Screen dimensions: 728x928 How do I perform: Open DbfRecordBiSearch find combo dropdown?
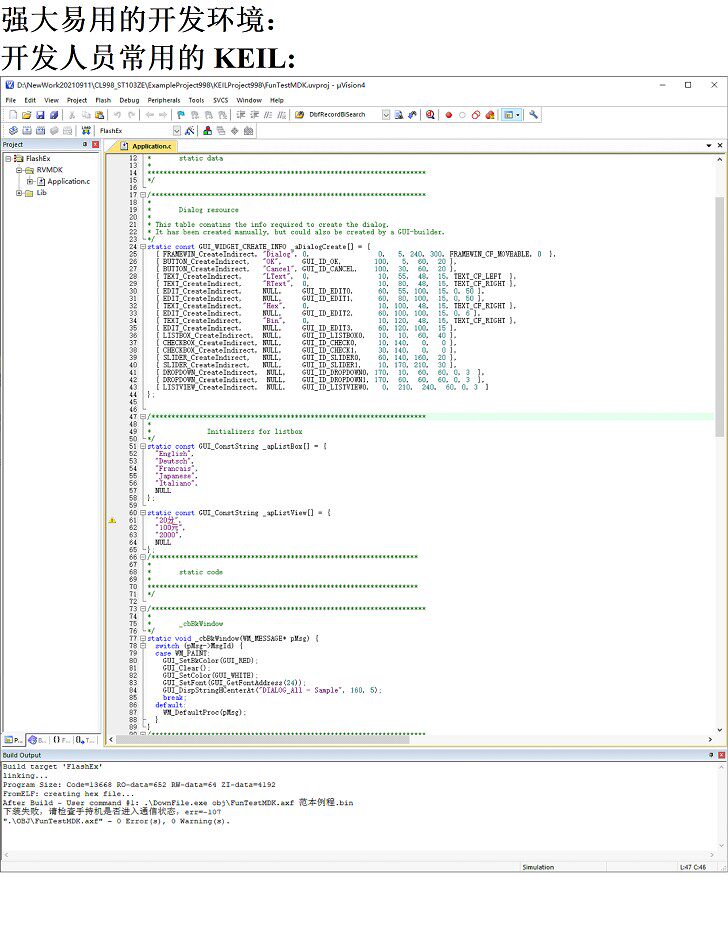386,115
